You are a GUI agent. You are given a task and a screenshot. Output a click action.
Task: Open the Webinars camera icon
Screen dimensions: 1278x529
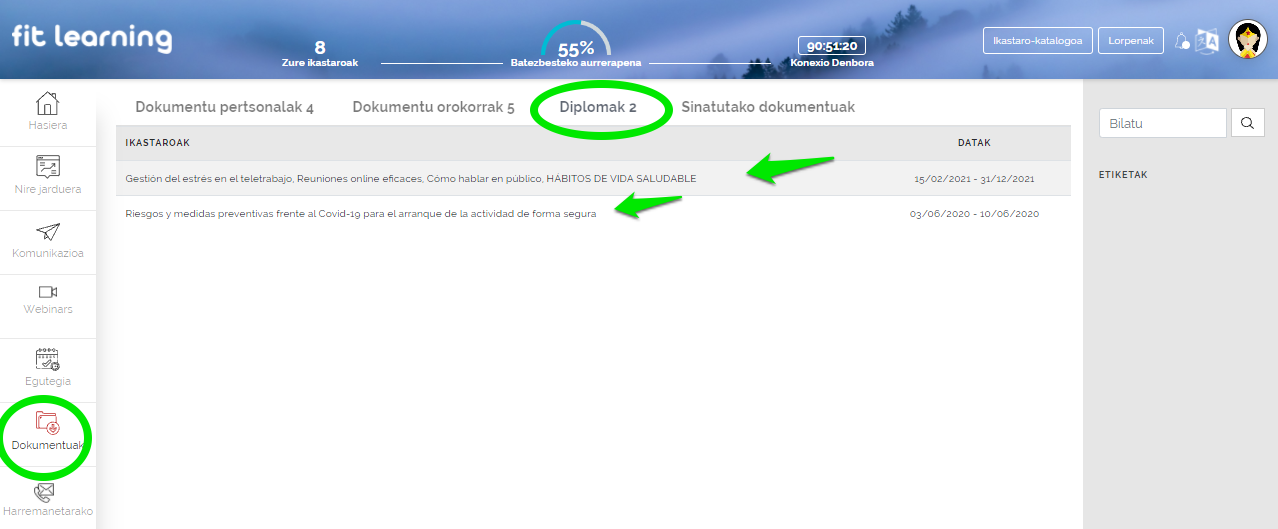(47, 292)
